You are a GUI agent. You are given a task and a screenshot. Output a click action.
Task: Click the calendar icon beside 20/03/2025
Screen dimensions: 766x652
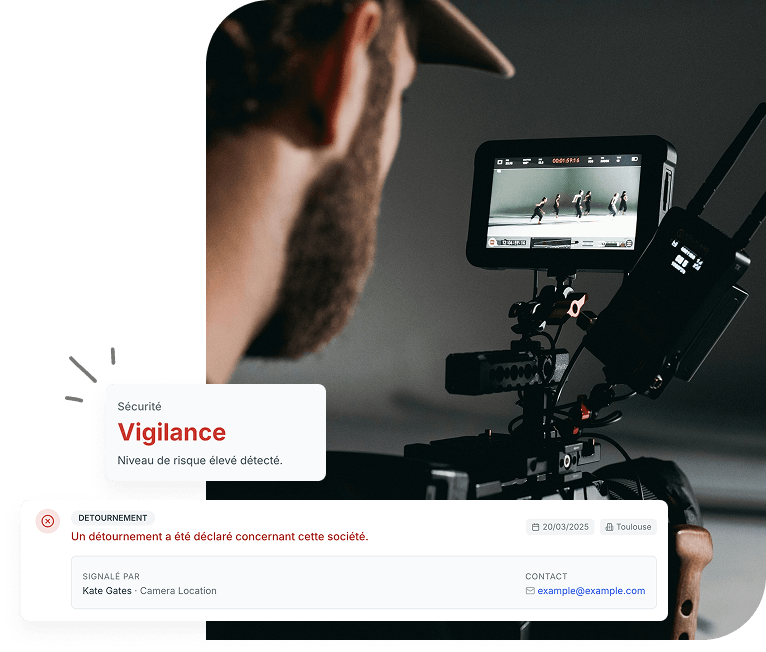point(535,527)
